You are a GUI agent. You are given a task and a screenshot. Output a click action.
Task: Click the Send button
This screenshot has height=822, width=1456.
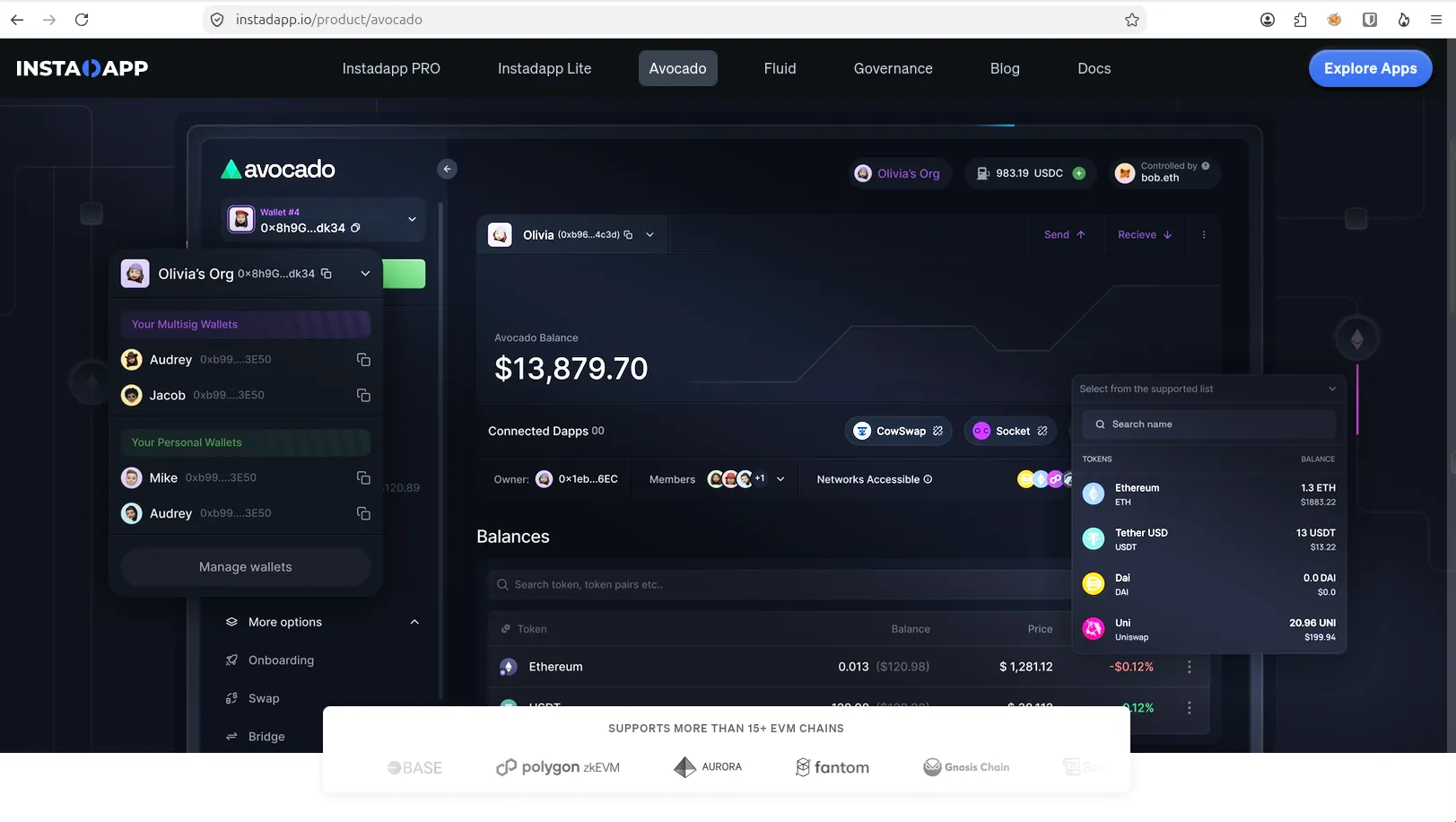(1064, 235)
